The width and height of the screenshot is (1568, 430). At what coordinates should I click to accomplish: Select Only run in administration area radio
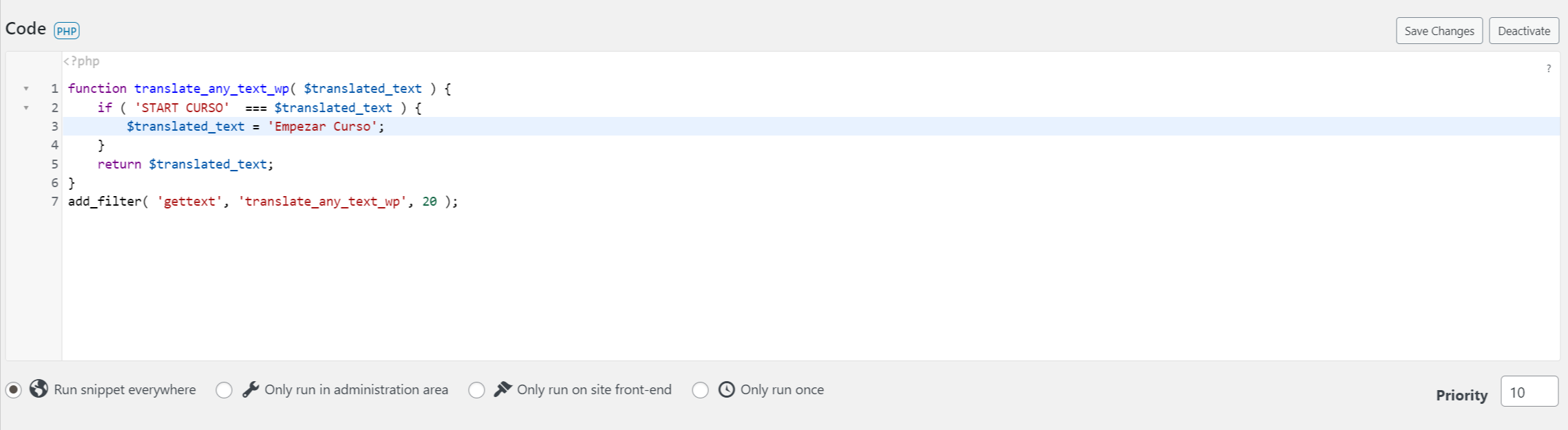pos(224,390)
